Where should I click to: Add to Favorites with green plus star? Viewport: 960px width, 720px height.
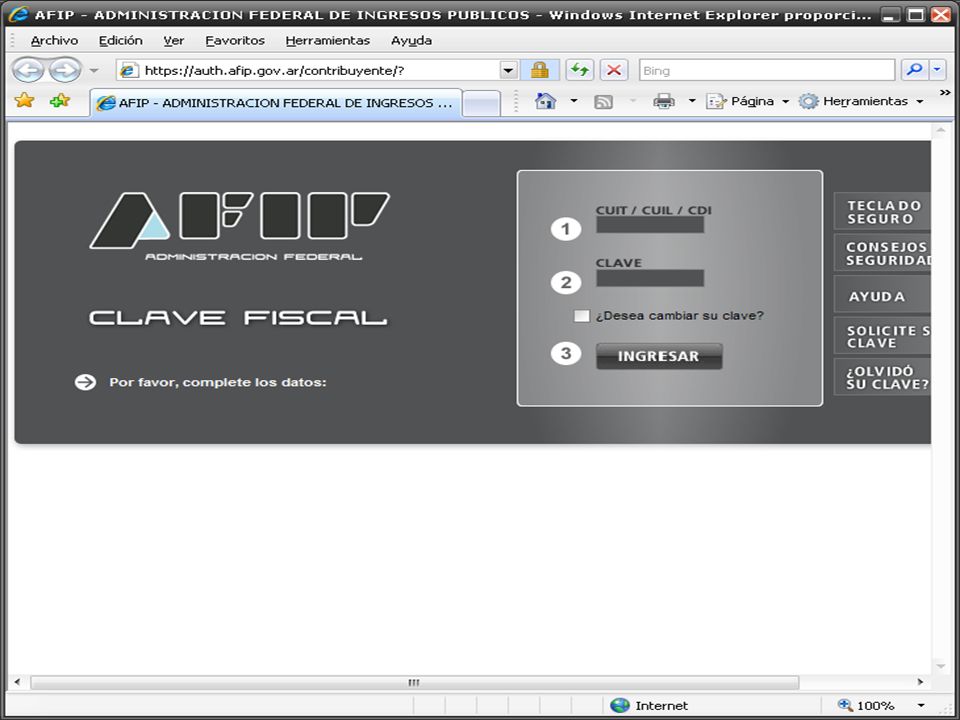59,100
